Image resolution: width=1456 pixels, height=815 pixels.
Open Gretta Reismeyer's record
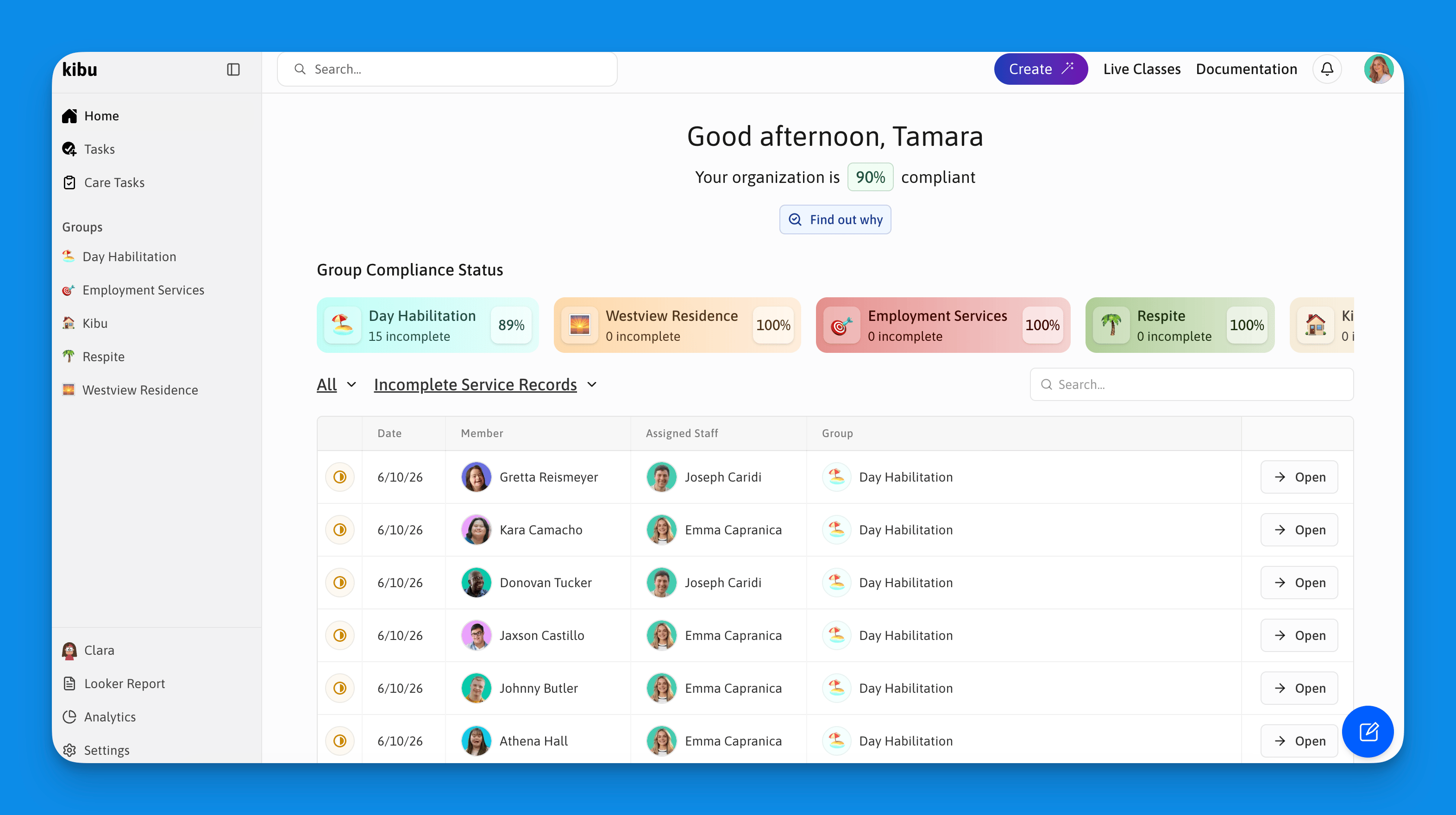coord(1299,477)
